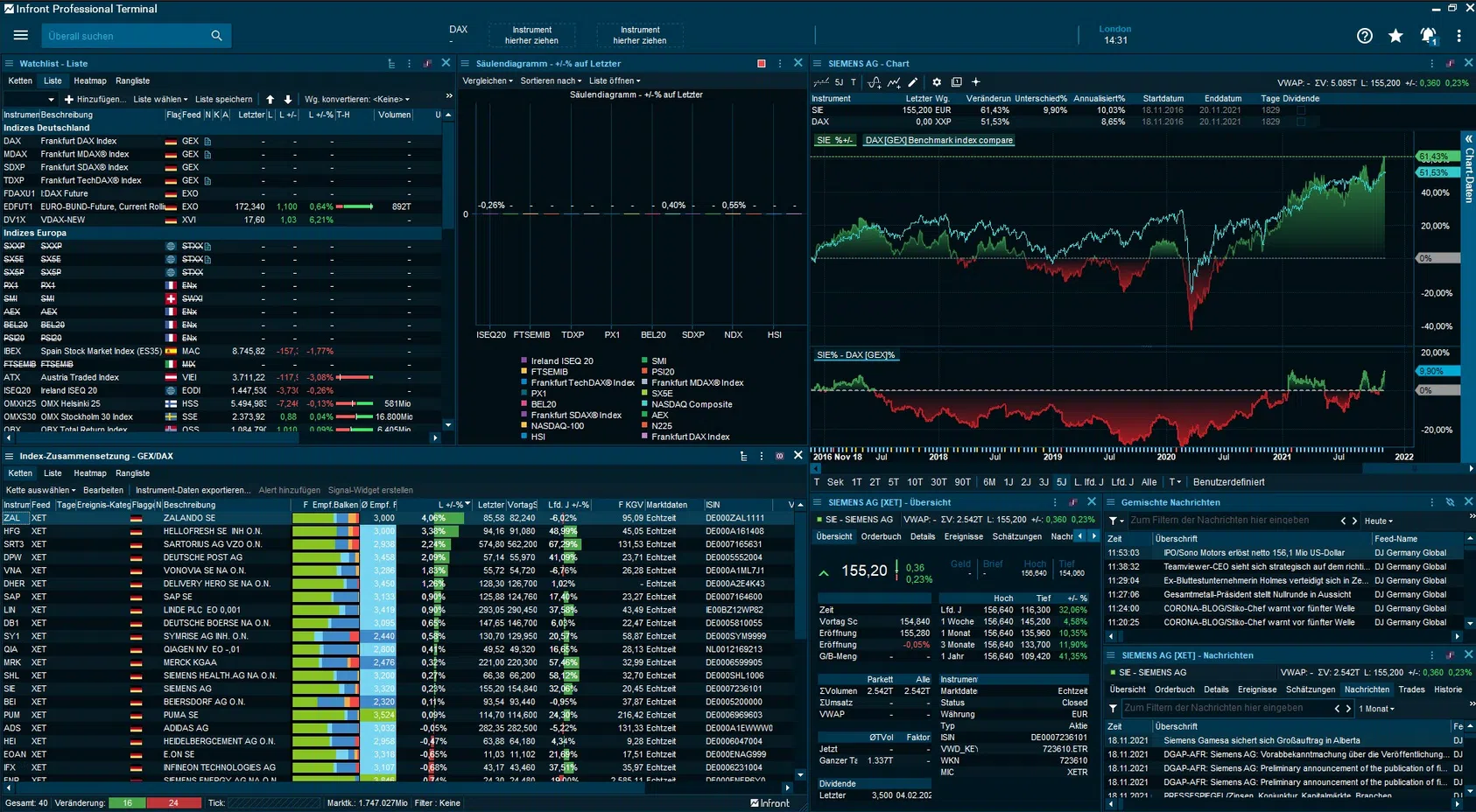Click EDFUT1 T-H range bar
The height and width of the screenshot is (812, 1476).
point(355,206)
